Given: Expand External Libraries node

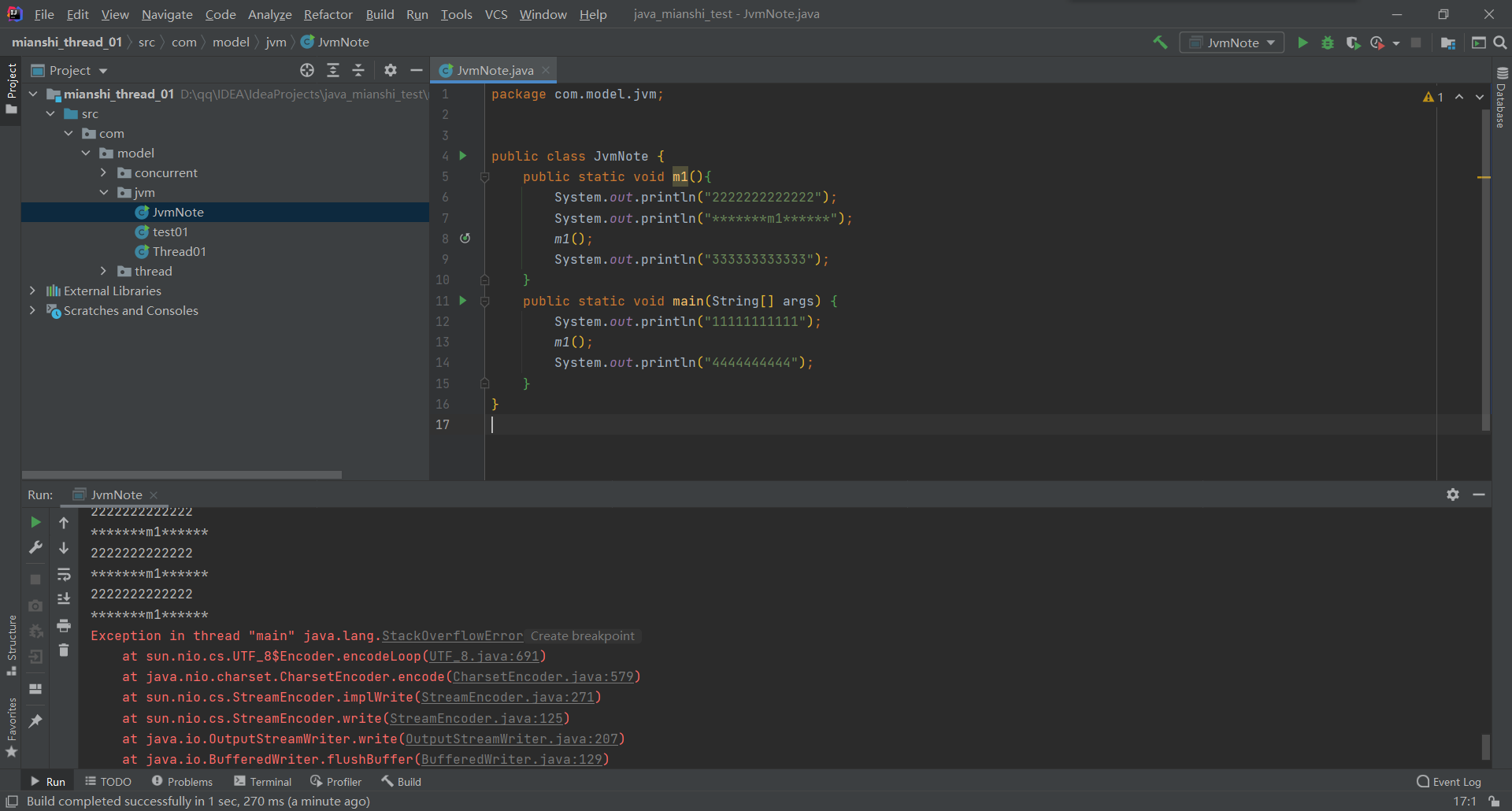Looking at the screenshot, I should [x=32, y=291].
